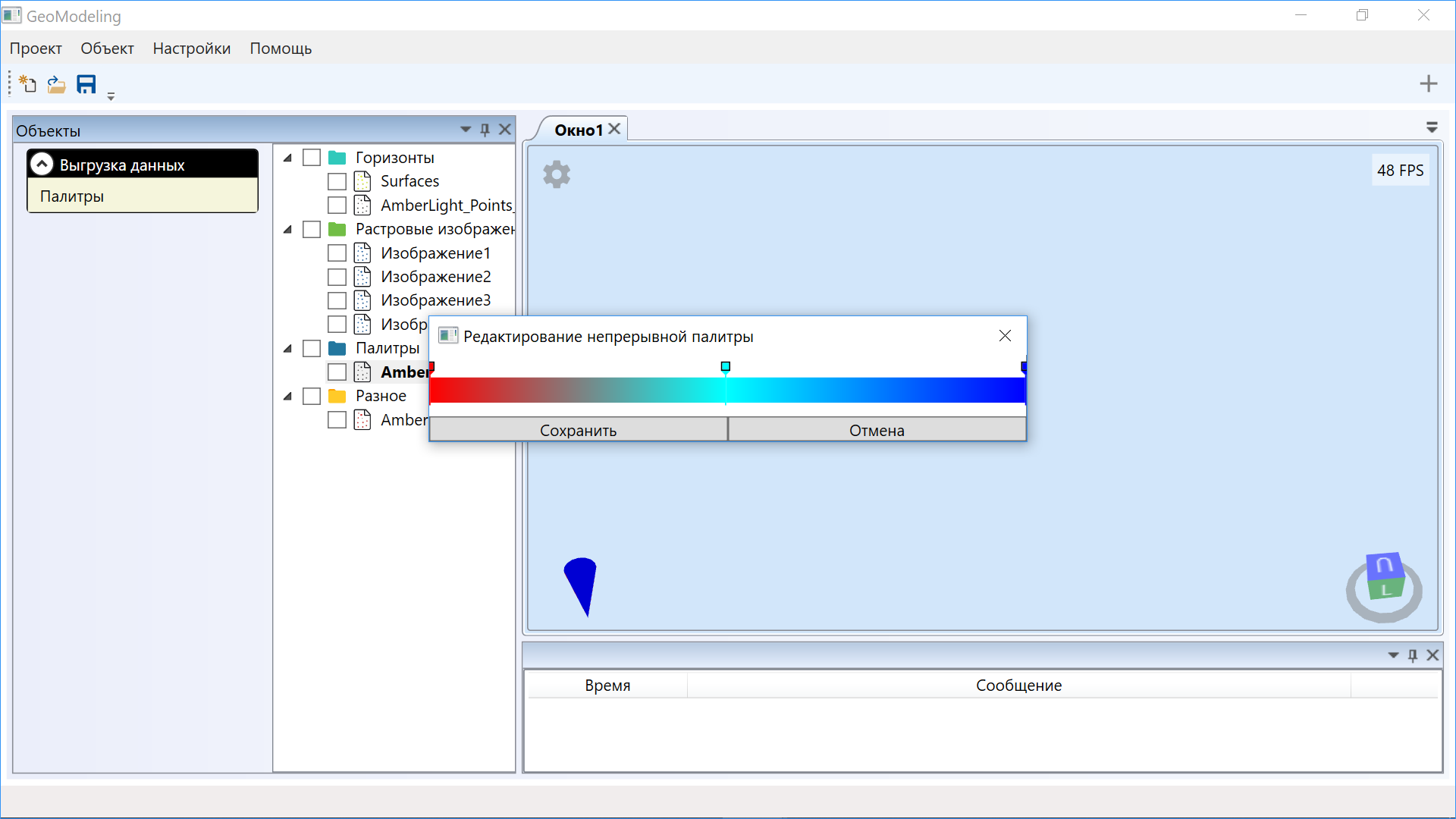Screen dimensions: 1456x819
Task: Select the Изображение2 tree item
Action: 436,277
